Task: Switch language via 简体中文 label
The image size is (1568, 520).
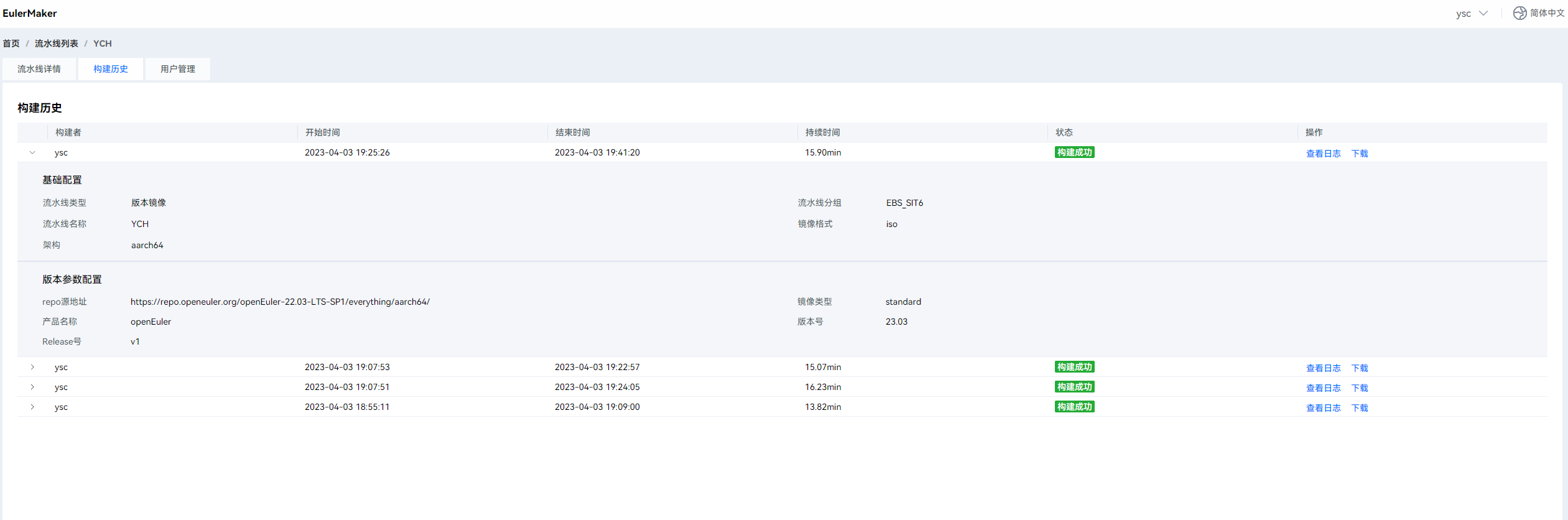Action: pos(1547,13)
